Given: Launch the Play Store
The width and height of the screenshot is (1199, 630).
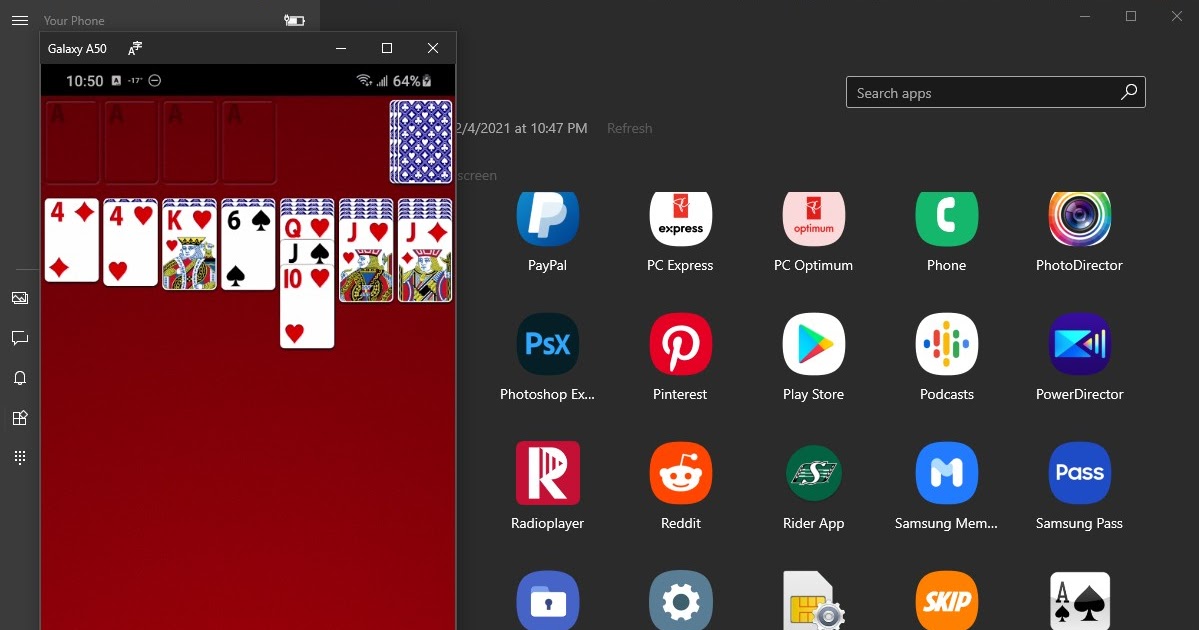Looking at the screenshot, I should pyautogui.click(x=813, y=343).
